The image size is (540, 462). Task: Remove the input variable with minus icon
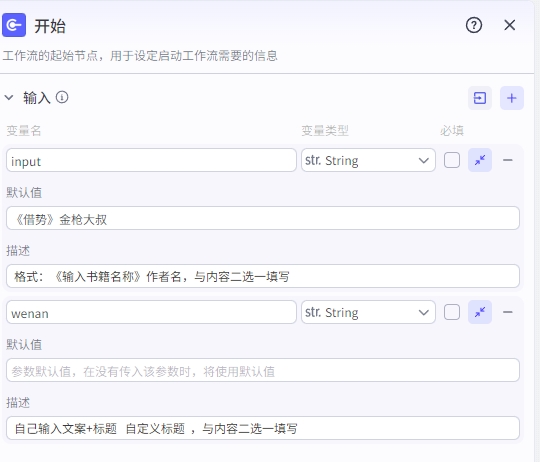pyautogui.click(x=508, y=160)
